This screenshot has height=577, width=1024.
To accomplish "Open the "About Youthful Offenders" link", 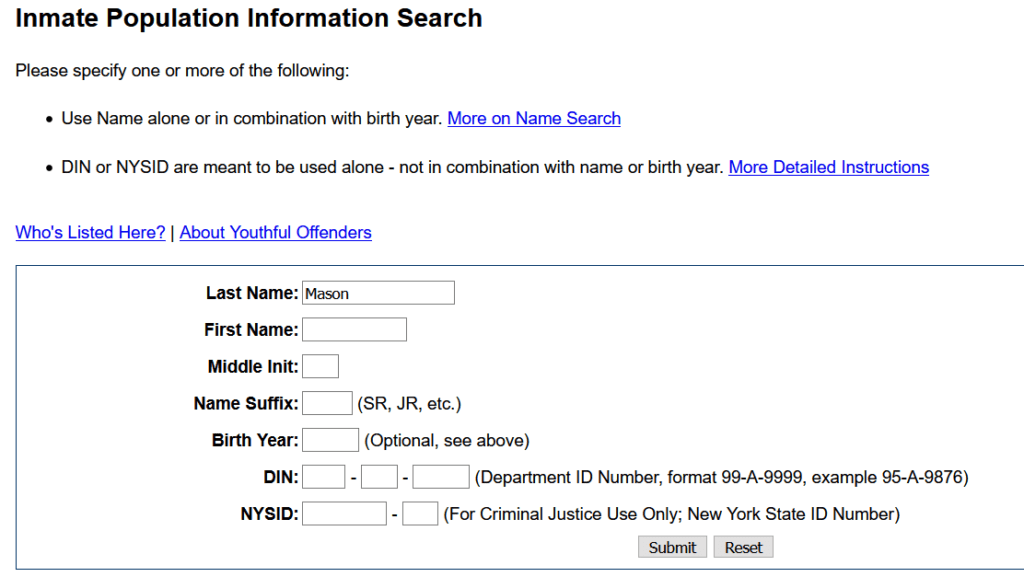I will point(275,232).
